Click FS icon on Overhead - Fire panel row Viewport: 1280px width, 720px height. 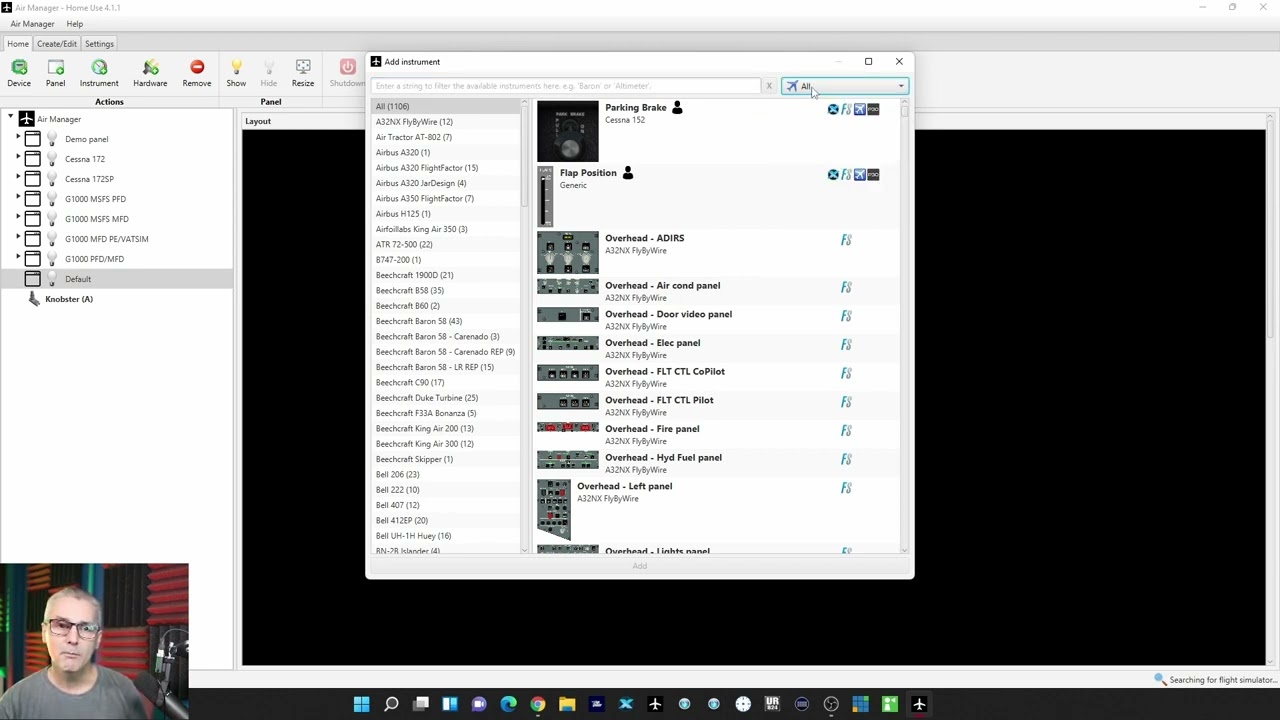[x=846, y=431]
